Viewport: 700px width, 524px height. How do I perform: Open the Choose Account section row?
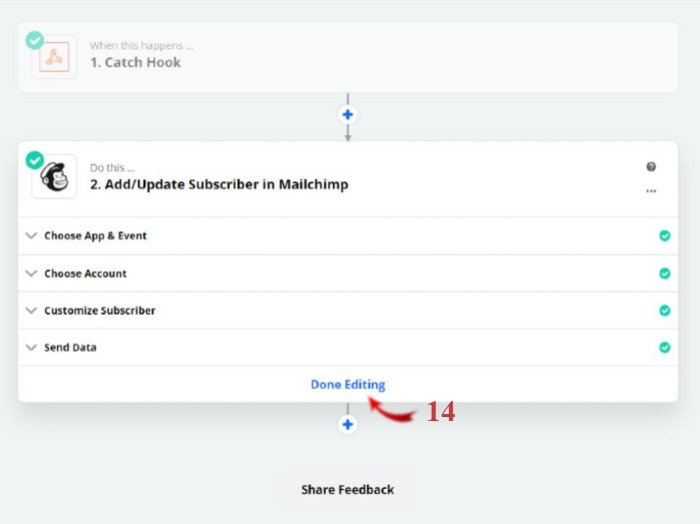point(348,273)
